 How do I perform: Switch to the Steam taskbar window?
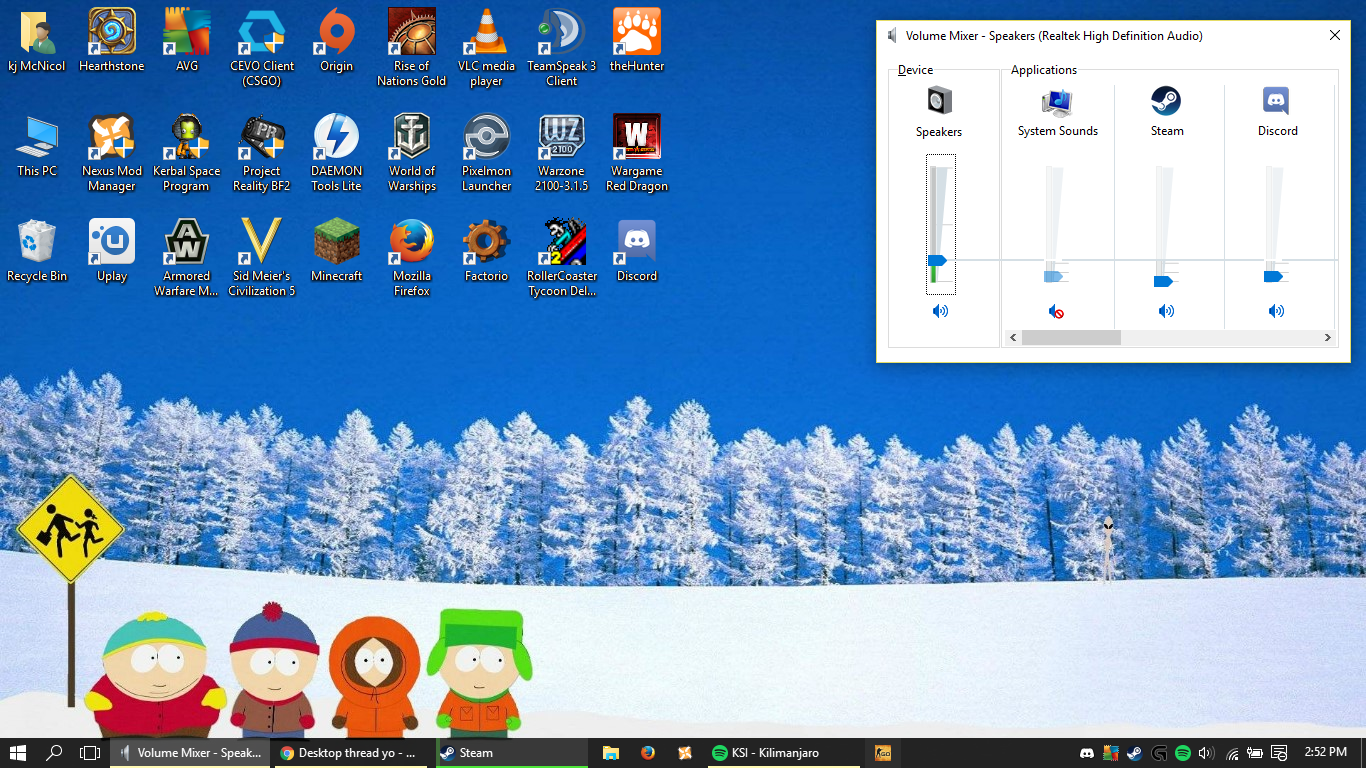[x=513, y=753]
